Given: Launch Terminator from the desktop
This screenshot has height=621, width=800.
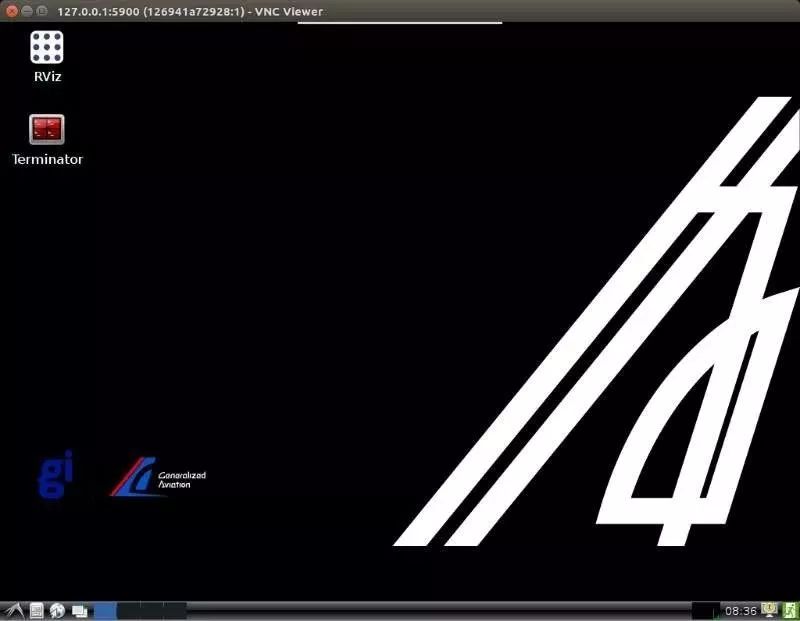Looking at the screenshot, I should [46, 129].
